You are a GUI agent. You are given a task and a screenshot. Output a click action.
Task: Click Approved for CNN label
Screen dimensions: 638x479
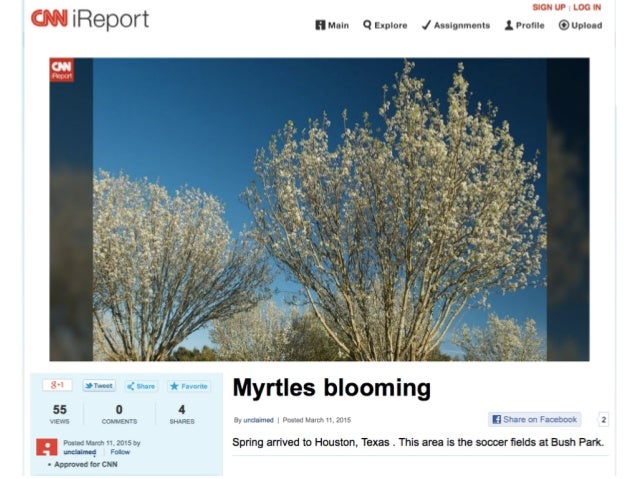pyautogui.click(x=86, y=464)
